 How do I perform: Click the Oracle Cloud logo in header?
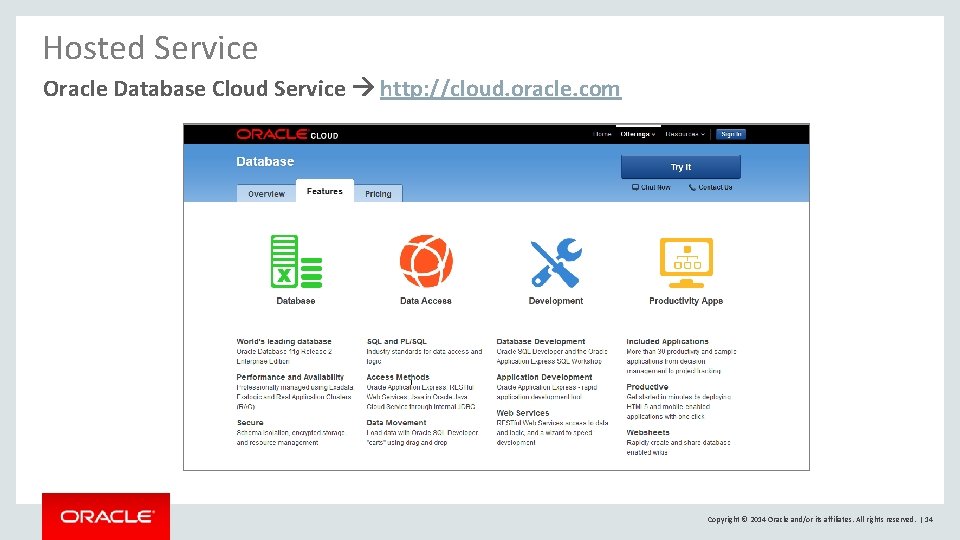tap(287, 134)
